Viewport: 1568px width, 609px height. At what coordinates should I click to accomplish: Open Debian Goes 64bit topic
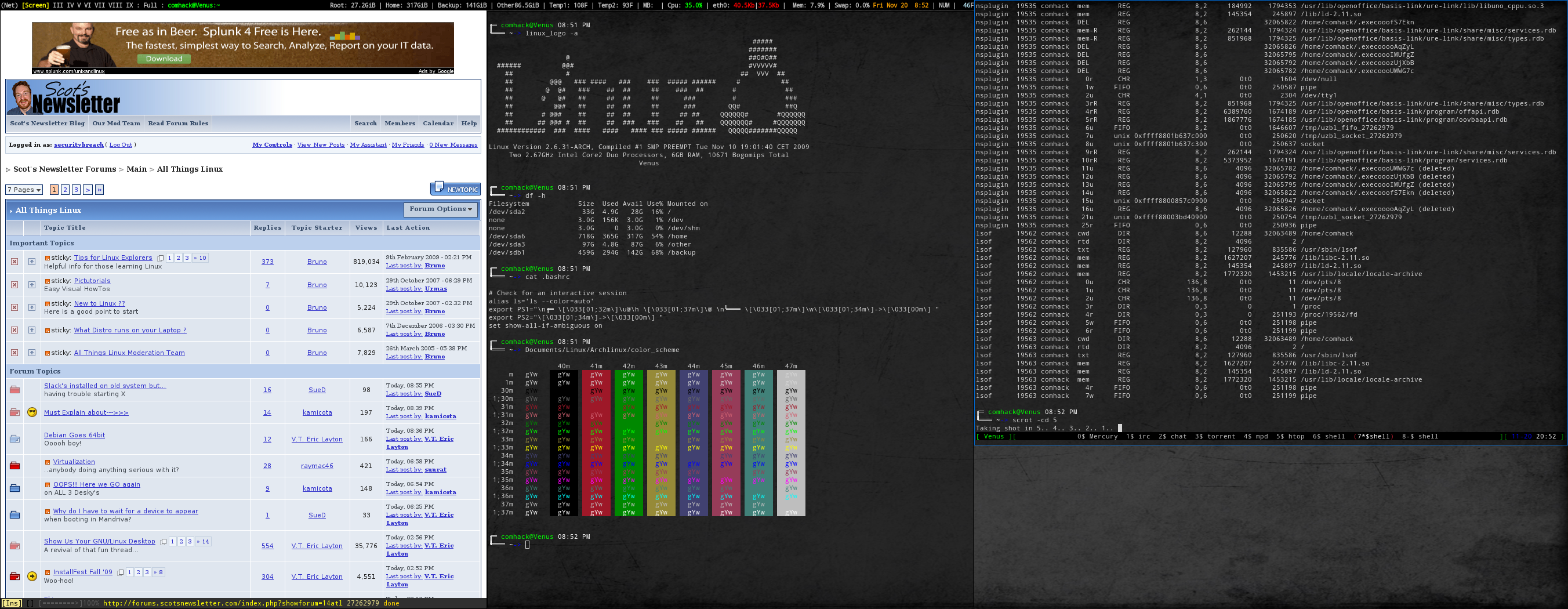pos(74,435)
